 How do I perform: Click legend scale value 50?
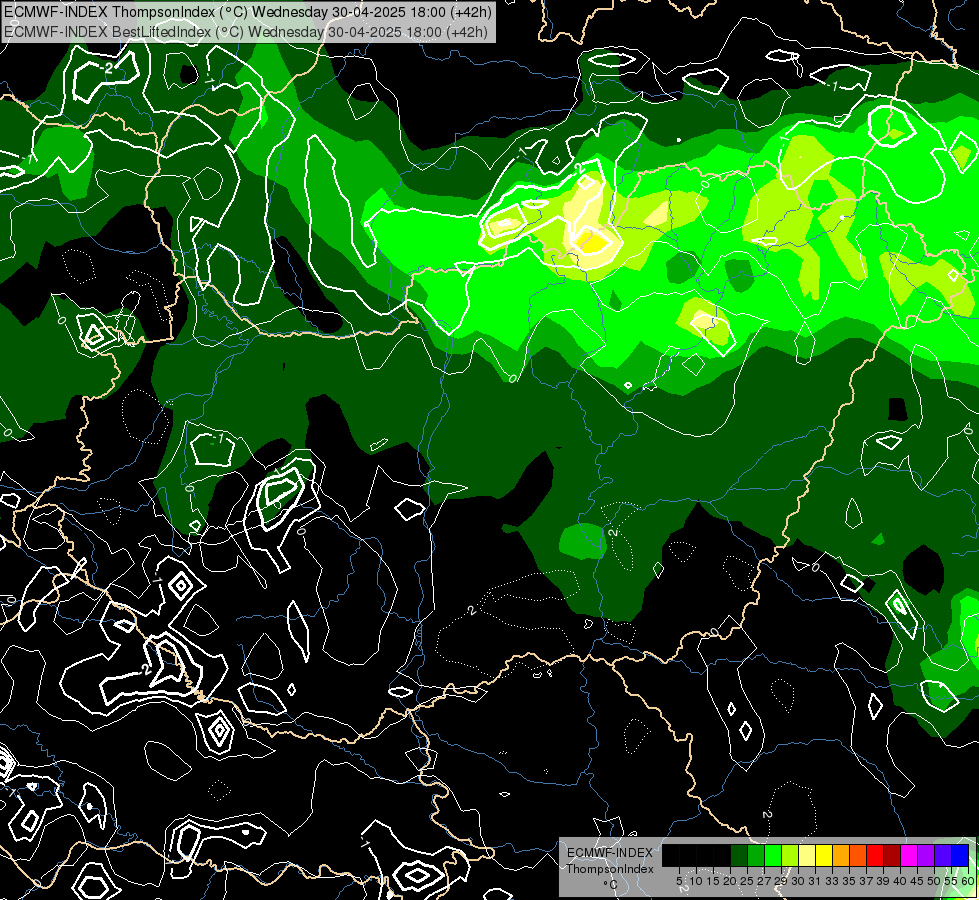(934, 881)
